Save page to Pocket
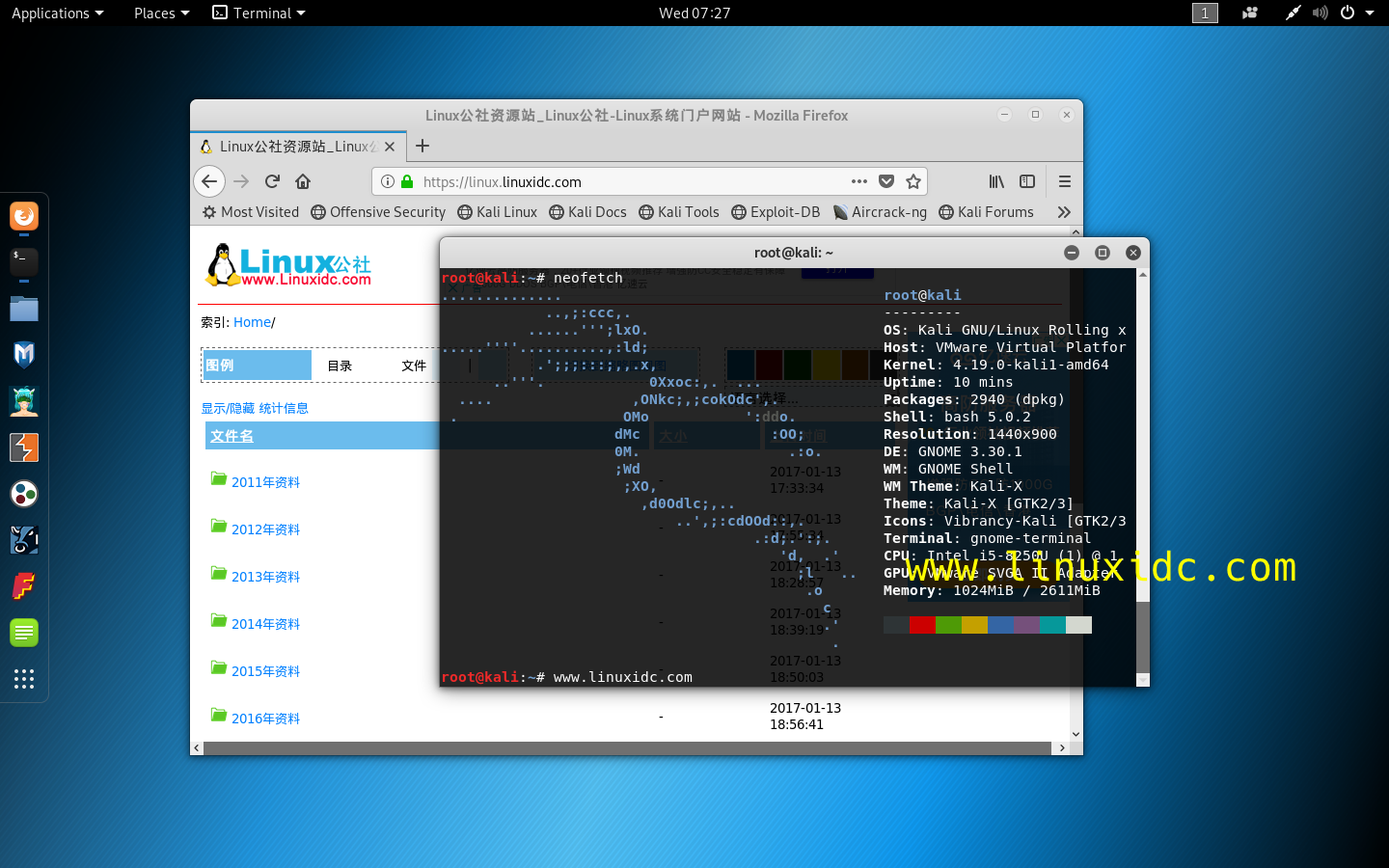 (886, 181)
